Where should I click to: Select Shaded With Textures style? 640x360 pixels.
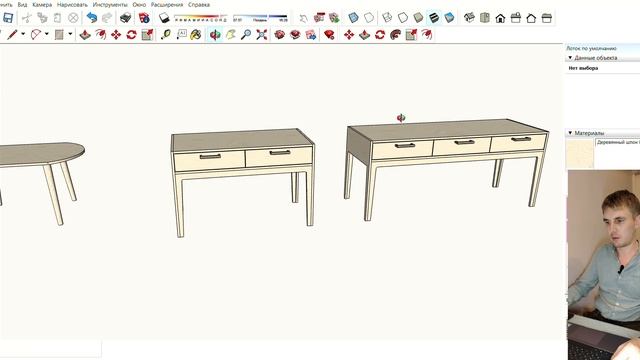[x=434, y=18]
